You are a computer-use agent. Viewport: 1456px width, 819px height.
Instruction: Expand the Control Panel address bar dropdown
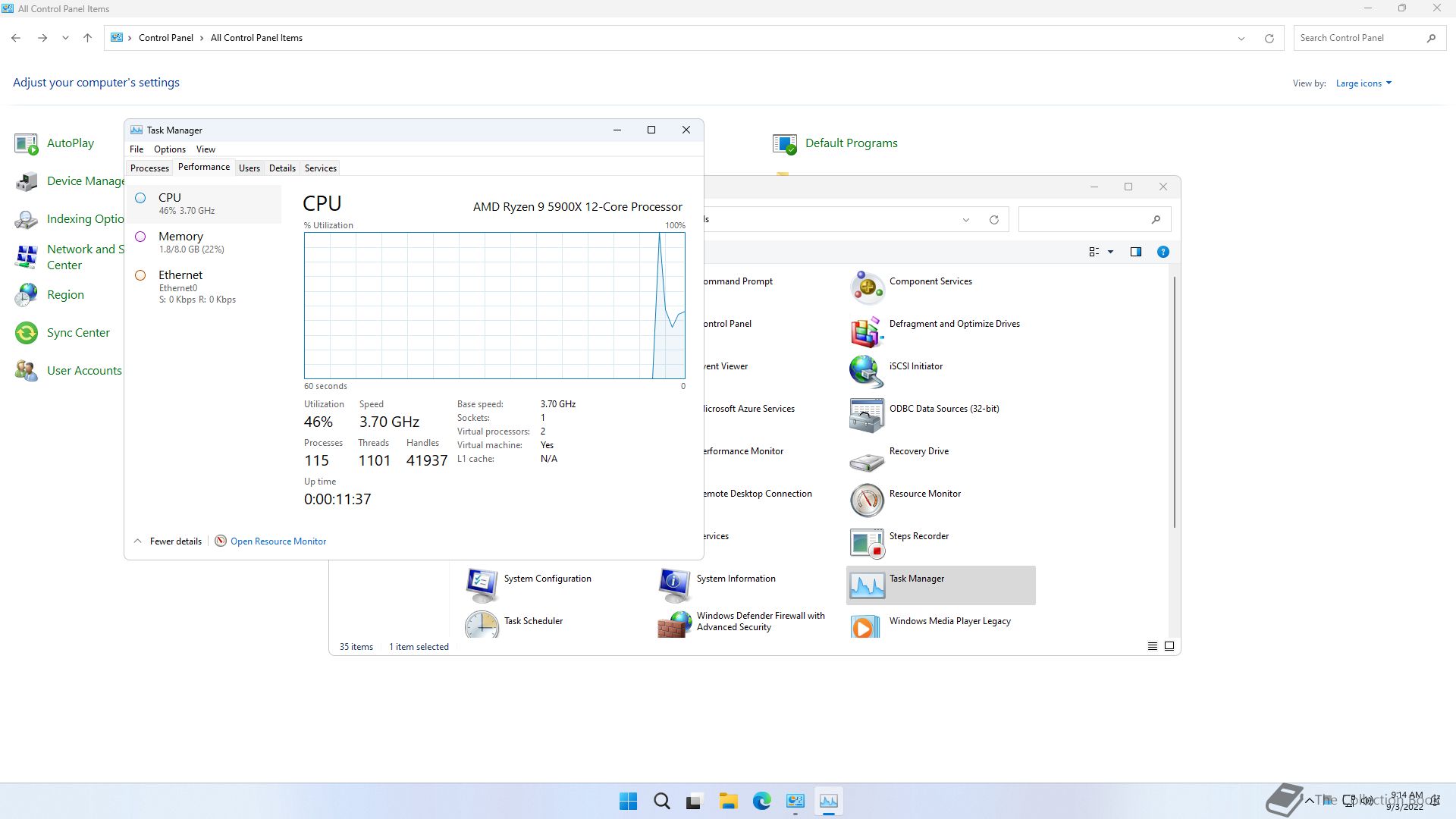(x=1241, y=38)
